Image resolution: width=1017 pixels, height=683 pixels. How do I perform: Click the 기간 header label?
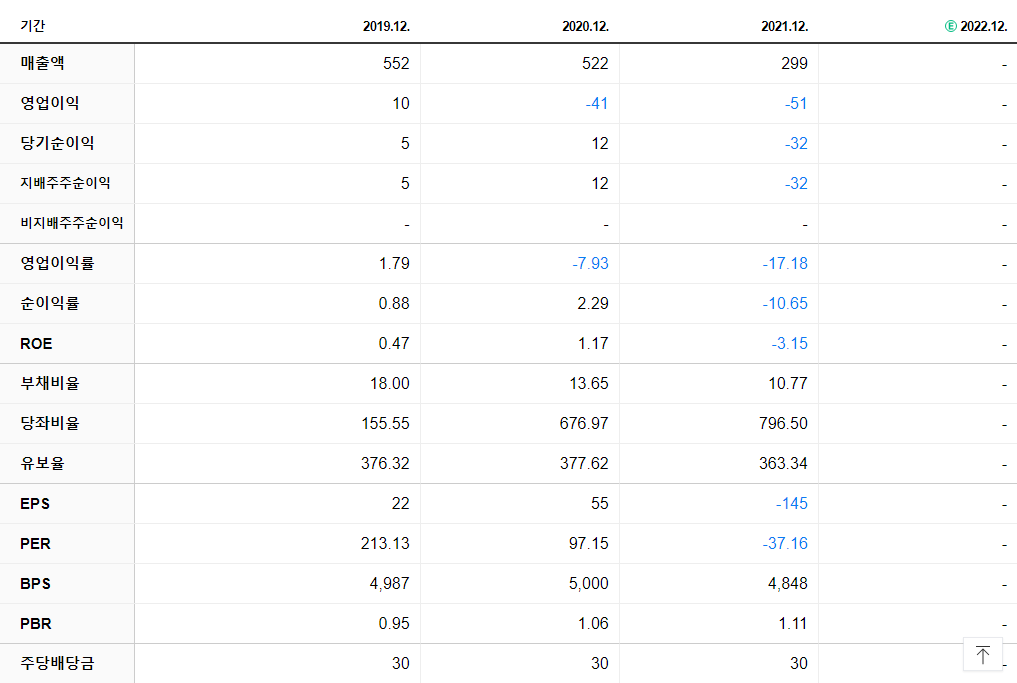coord(32,26)
